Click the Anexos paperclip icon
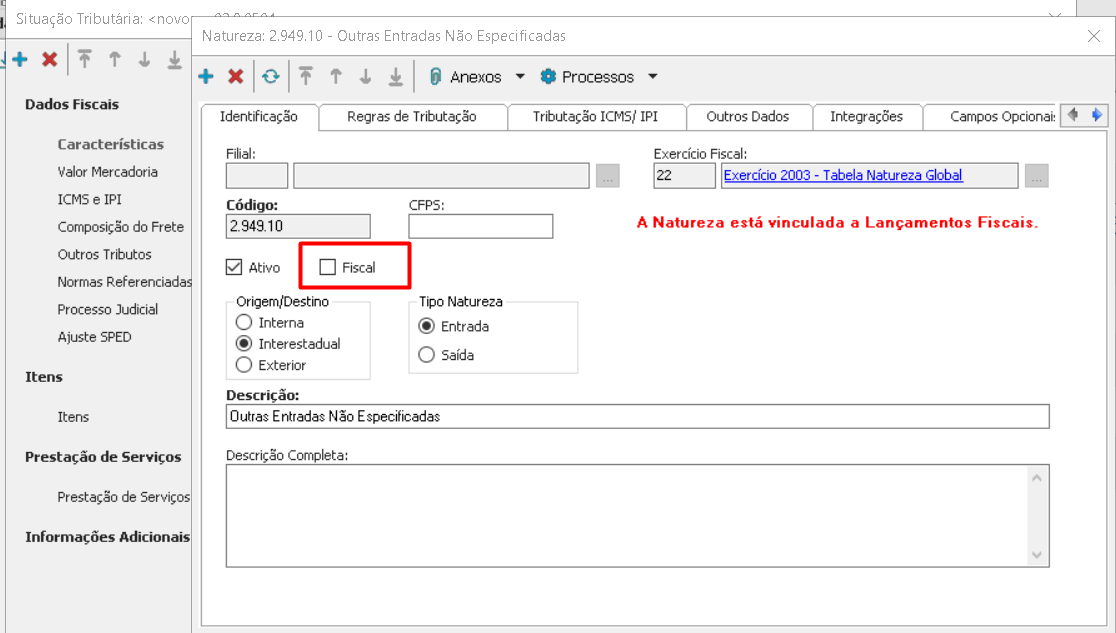Screen dimensions: 1116x633 [x=436, y=76]
